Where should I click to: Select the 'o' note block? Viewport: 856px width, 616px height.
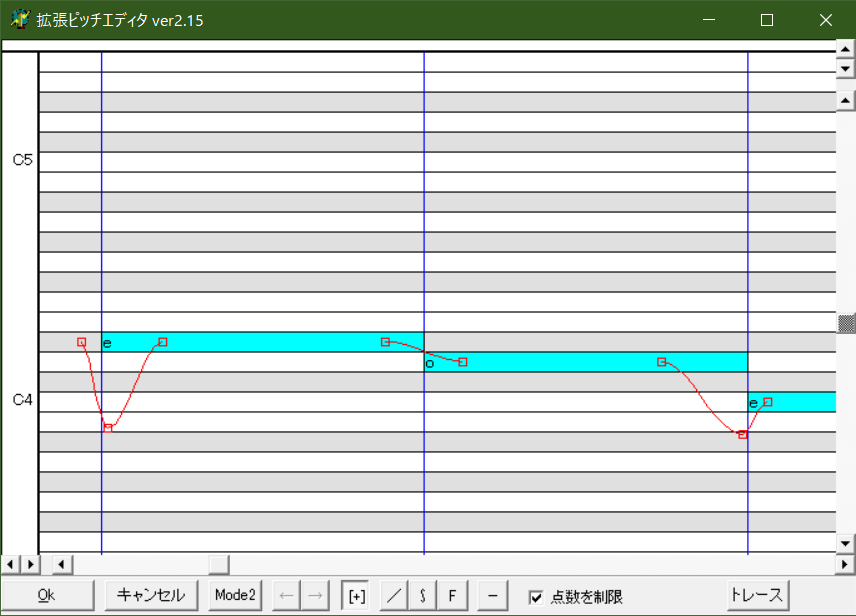point(586,362)
